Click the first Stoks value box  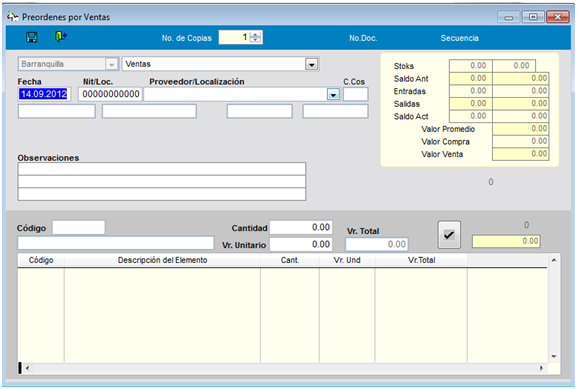[471, 66]
